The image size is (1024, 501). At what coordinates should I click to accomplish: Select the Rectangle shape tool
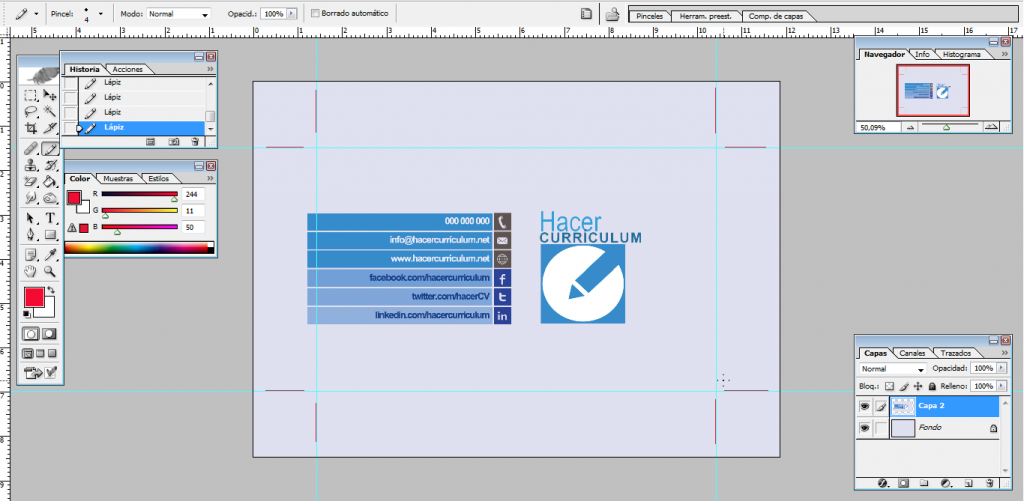(50, 234)
